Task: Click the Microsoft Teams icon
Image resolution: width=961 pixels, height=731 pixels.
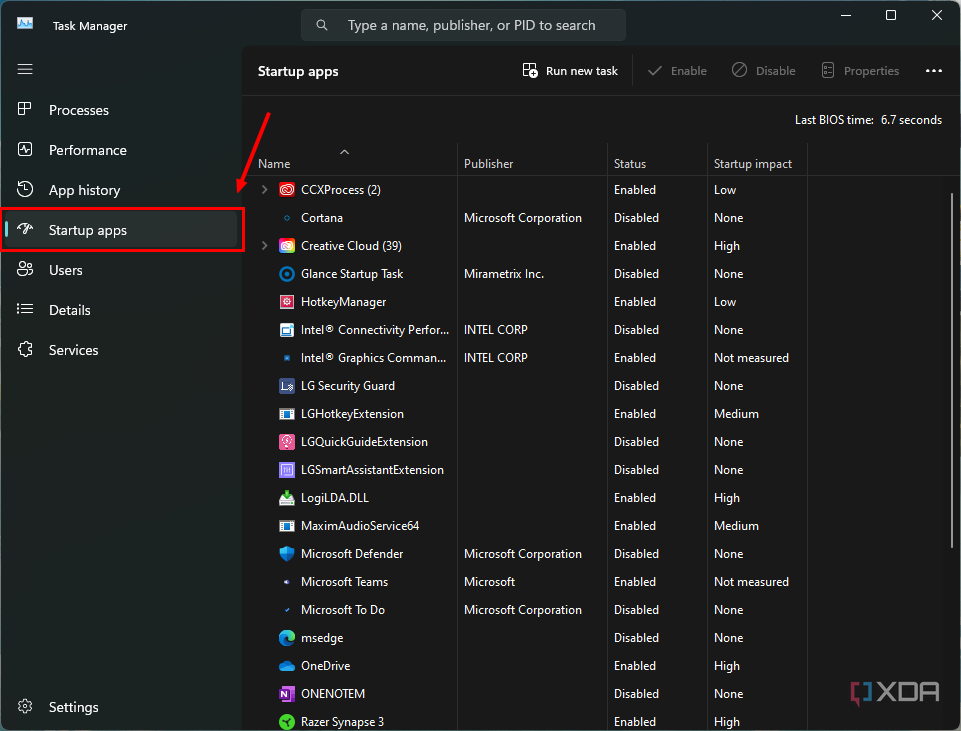Action: click(x=287, y=582)
